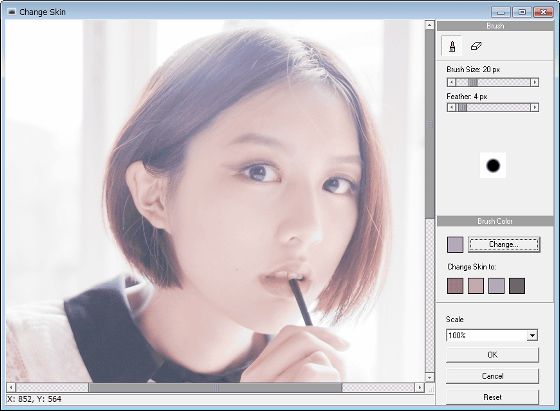Screen dimensions: 560x411
Task: Click the vertical scrollbar down arrow
Action: [x=430, y=377]
